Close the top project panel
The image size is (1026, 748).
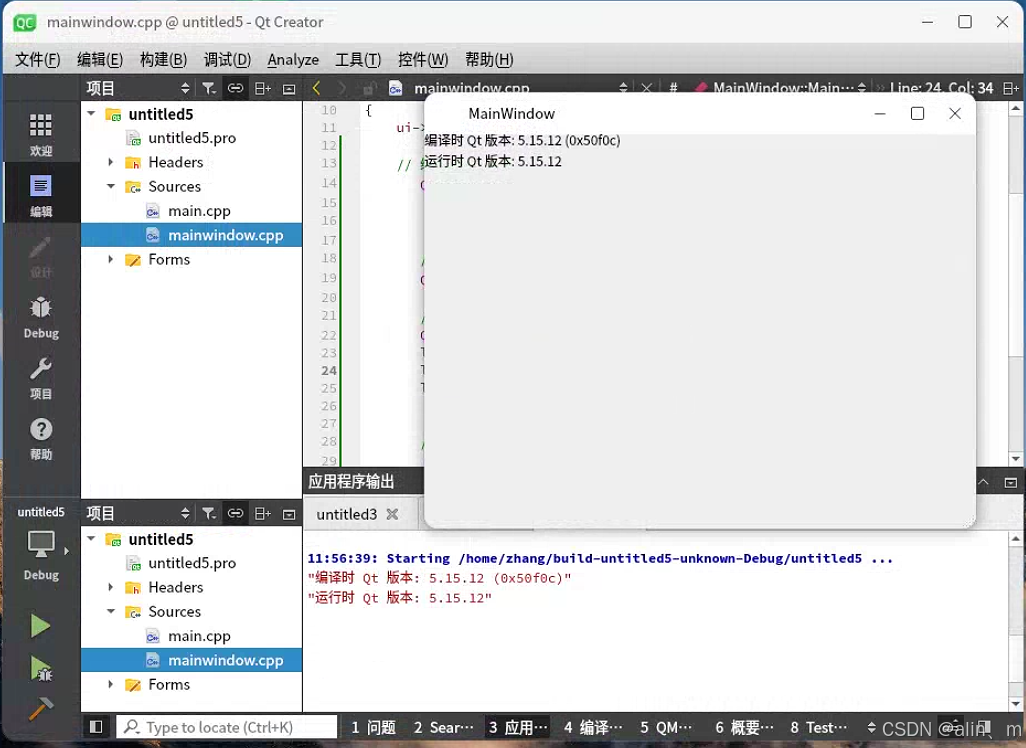click(x=289, y=89)
